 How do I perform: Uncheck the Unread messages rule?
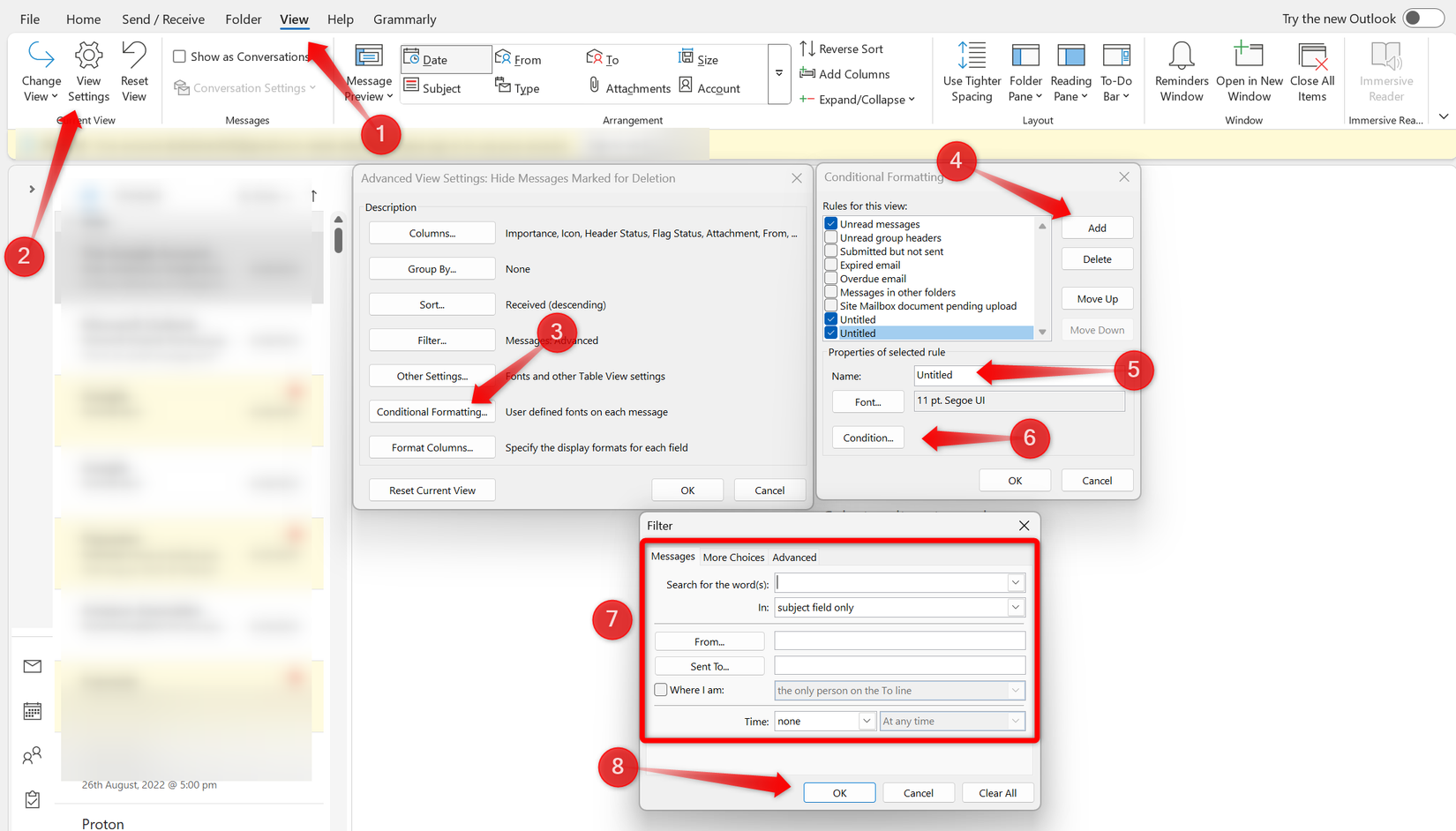coord(830,223)
